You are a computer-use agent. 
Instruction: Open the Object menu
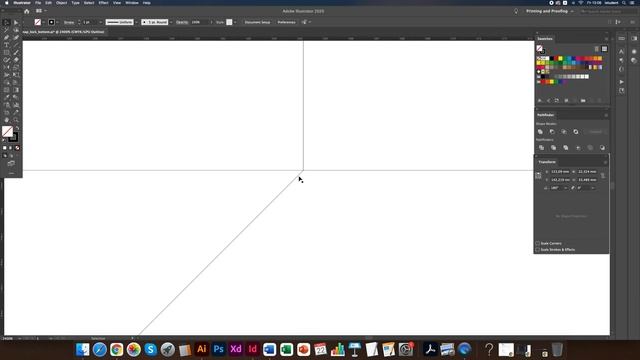click(62, 3)
